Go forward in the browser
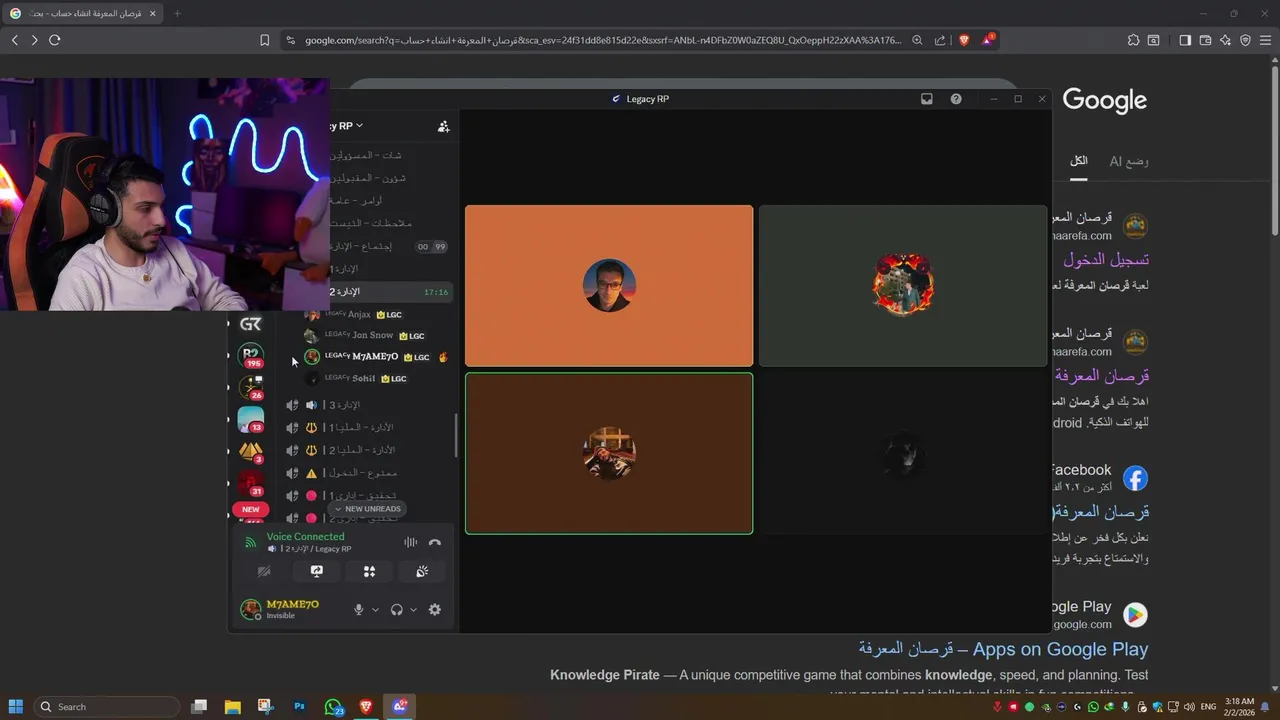The width and height of the screenshot is (1280, 720). click(34, 40)
